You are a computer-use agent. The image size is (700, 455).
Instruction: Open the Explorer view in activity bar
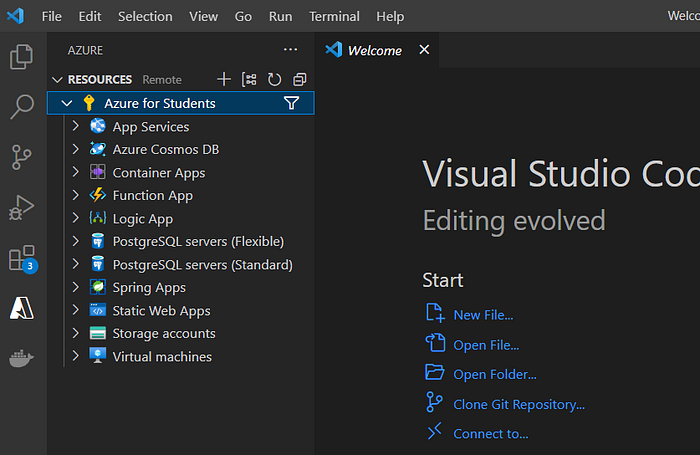click(x=22, y=57)
